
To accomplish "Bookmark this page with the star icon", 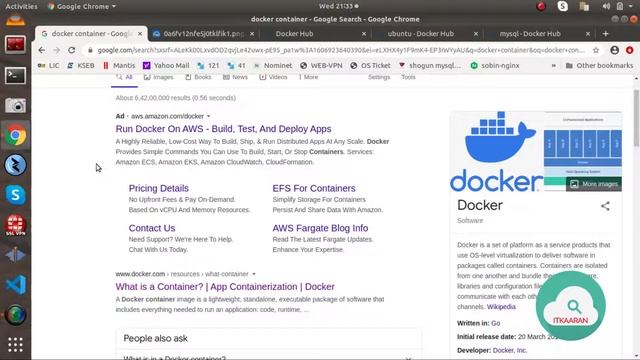I will 596,50.
